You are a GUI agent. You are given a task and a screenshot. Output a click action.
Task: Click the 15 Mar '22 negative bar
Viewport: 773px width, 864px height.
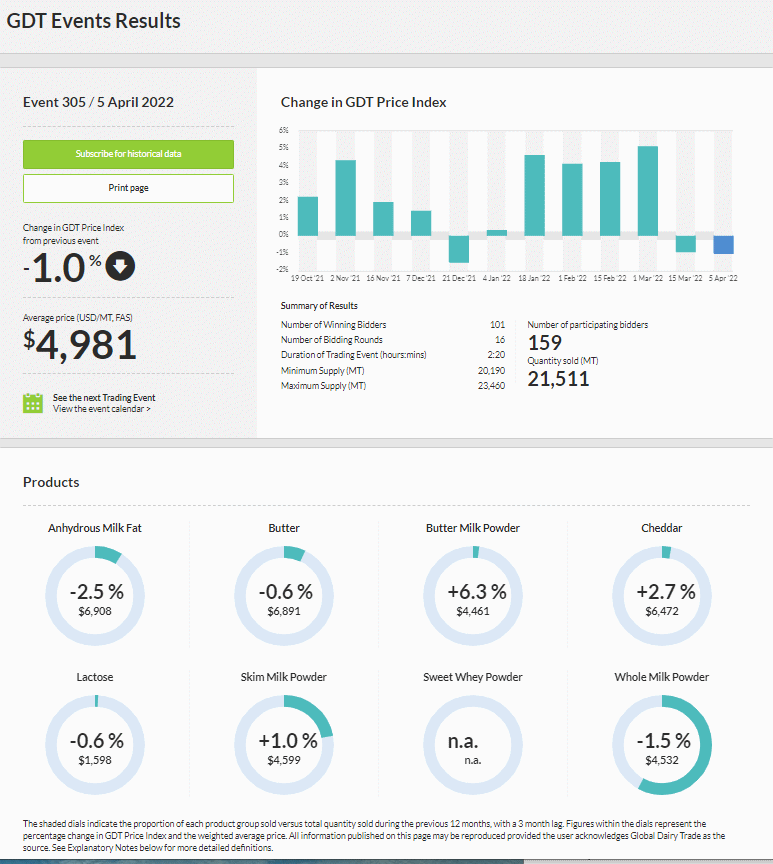[x=686, y=244]
